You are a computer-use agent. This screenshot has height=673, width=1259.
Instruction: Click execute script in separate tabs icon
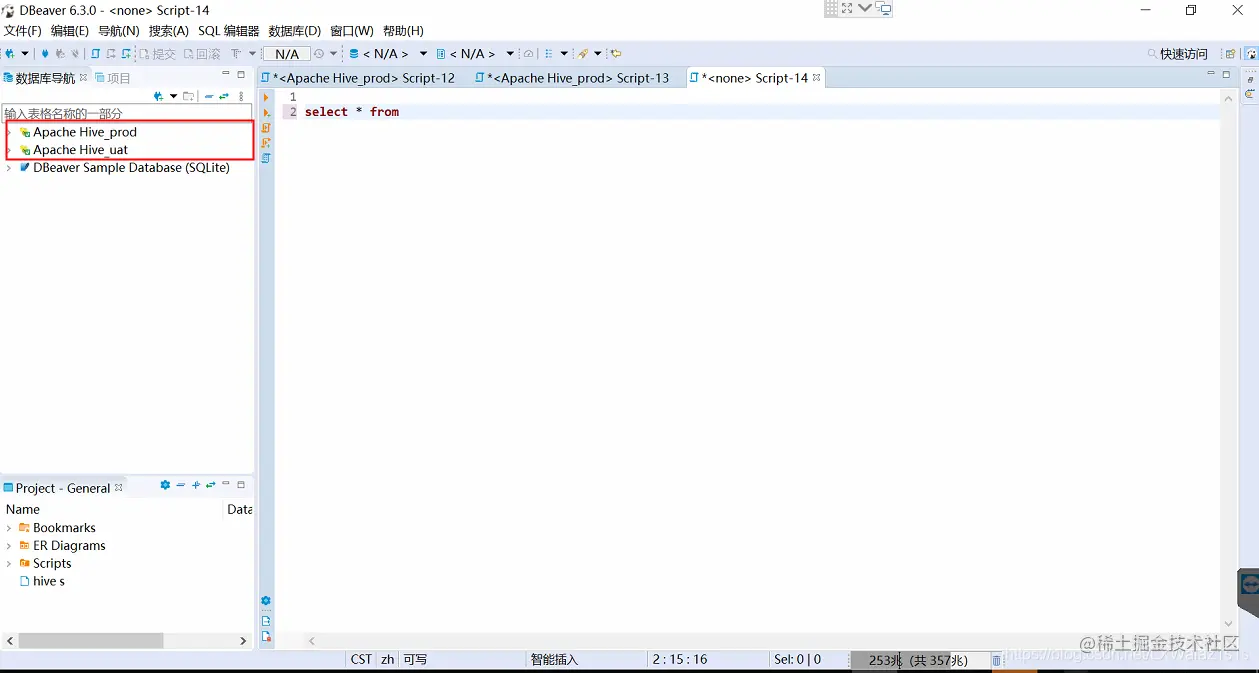click(266, 143)
